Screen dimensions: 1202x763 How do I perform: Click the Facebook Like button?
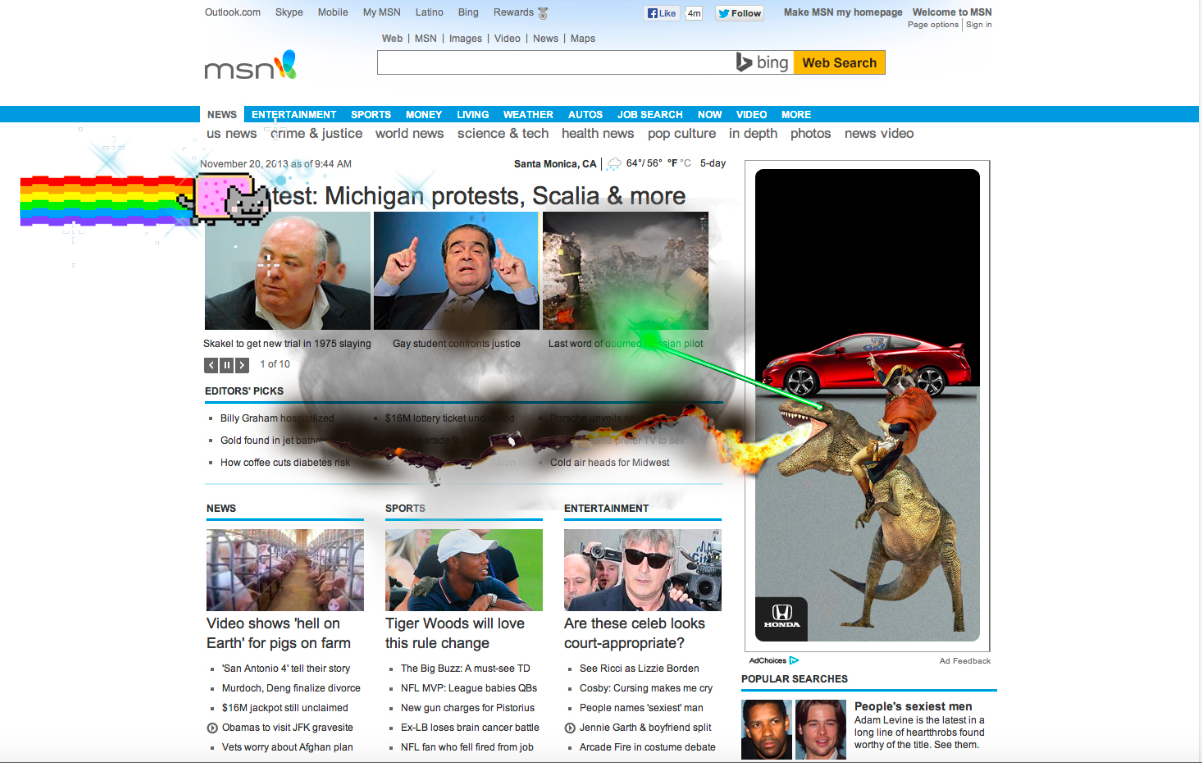tap(662, 13)
